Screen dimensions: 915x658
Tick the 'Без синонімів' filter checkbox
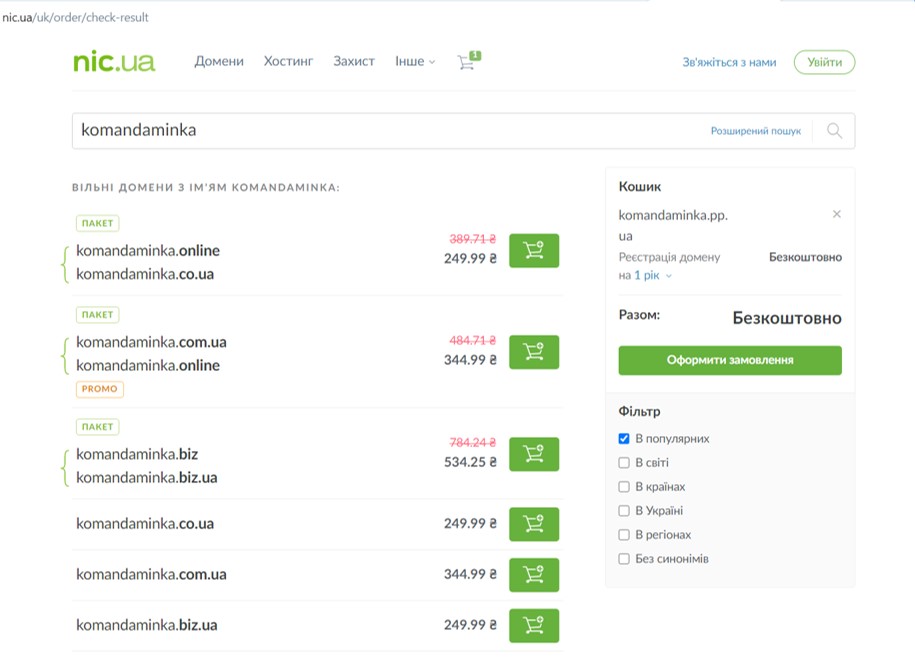click(x=624, y=559)
